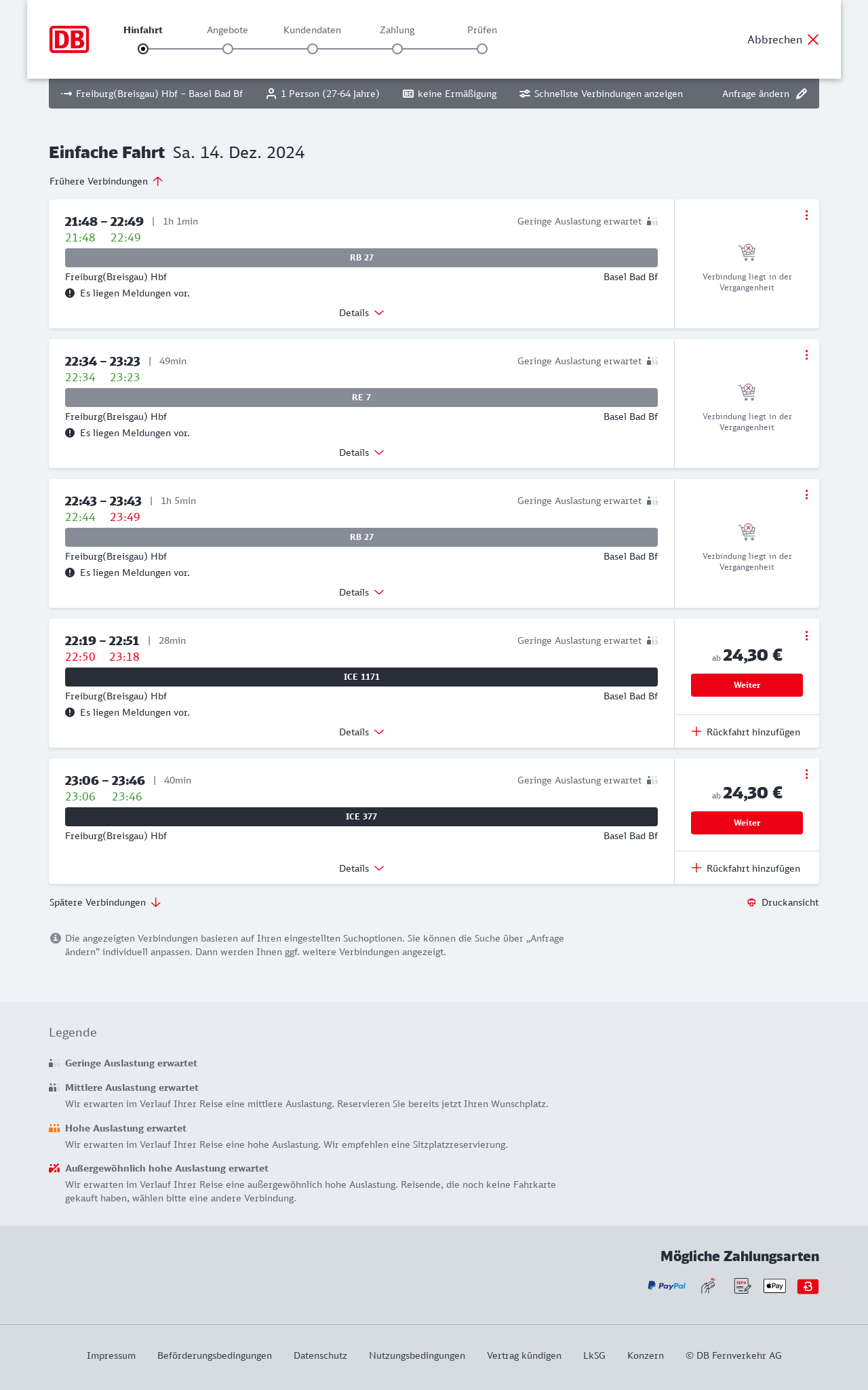
Task: Click the PayPal payment icon
Action: [667, 1286]
